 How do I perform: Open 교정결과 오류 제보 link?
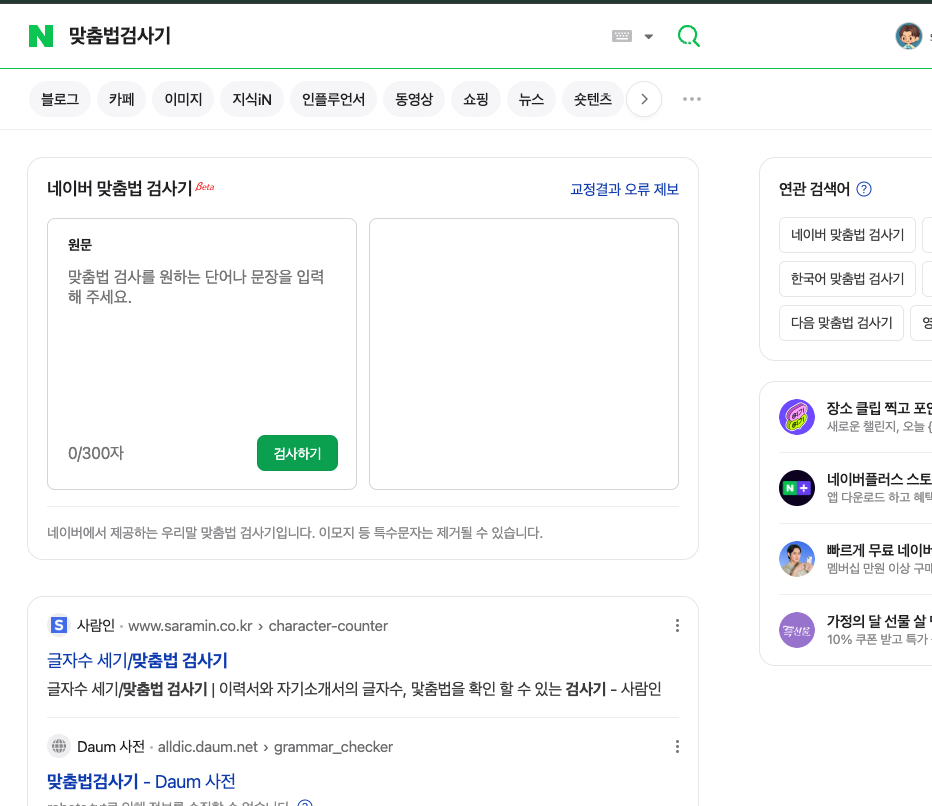point(624,189)
